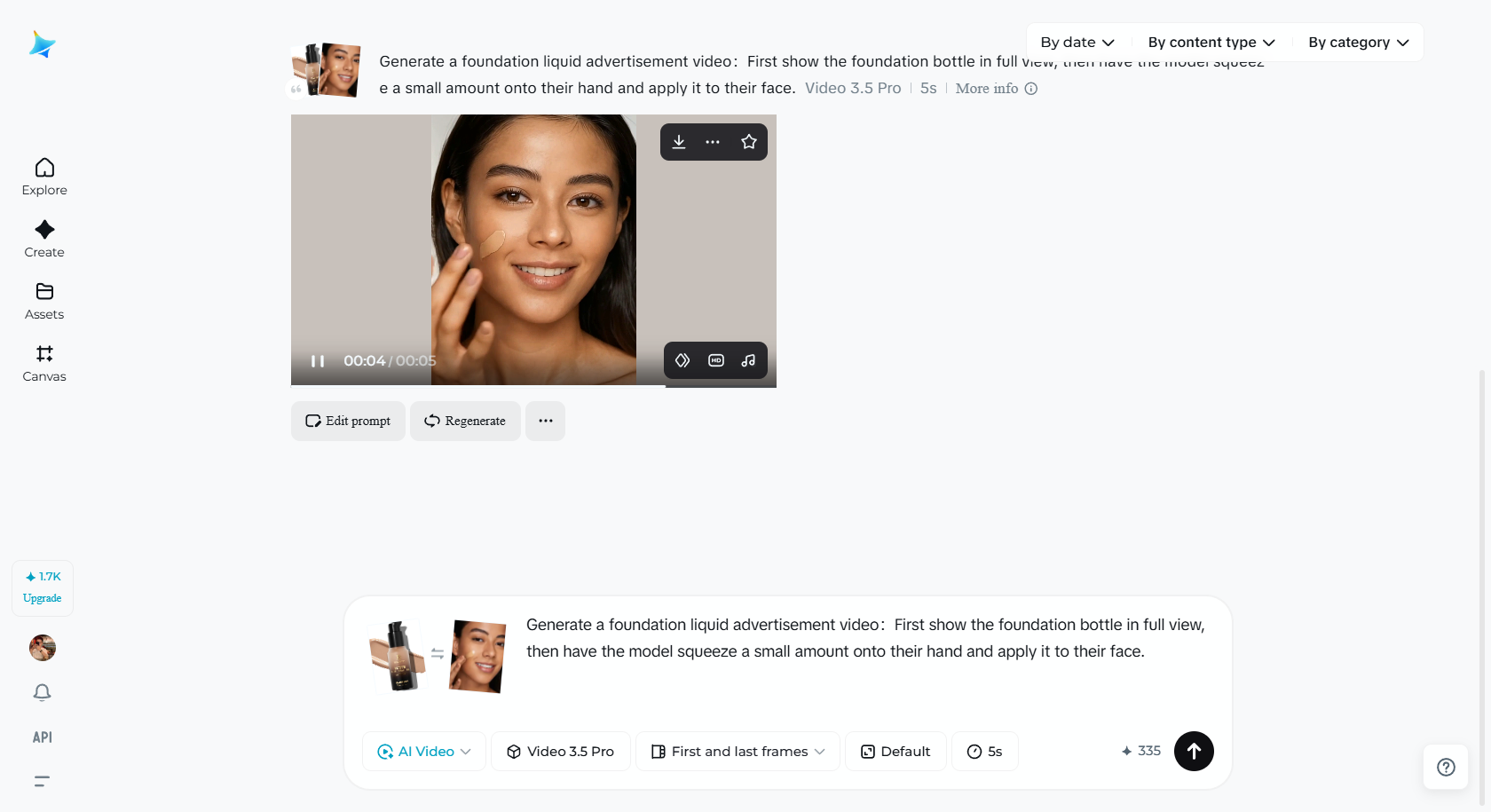This screenshot has width=1491, height=812.
Task: Open the Canvas workspace
Action: tap(43, 362)
